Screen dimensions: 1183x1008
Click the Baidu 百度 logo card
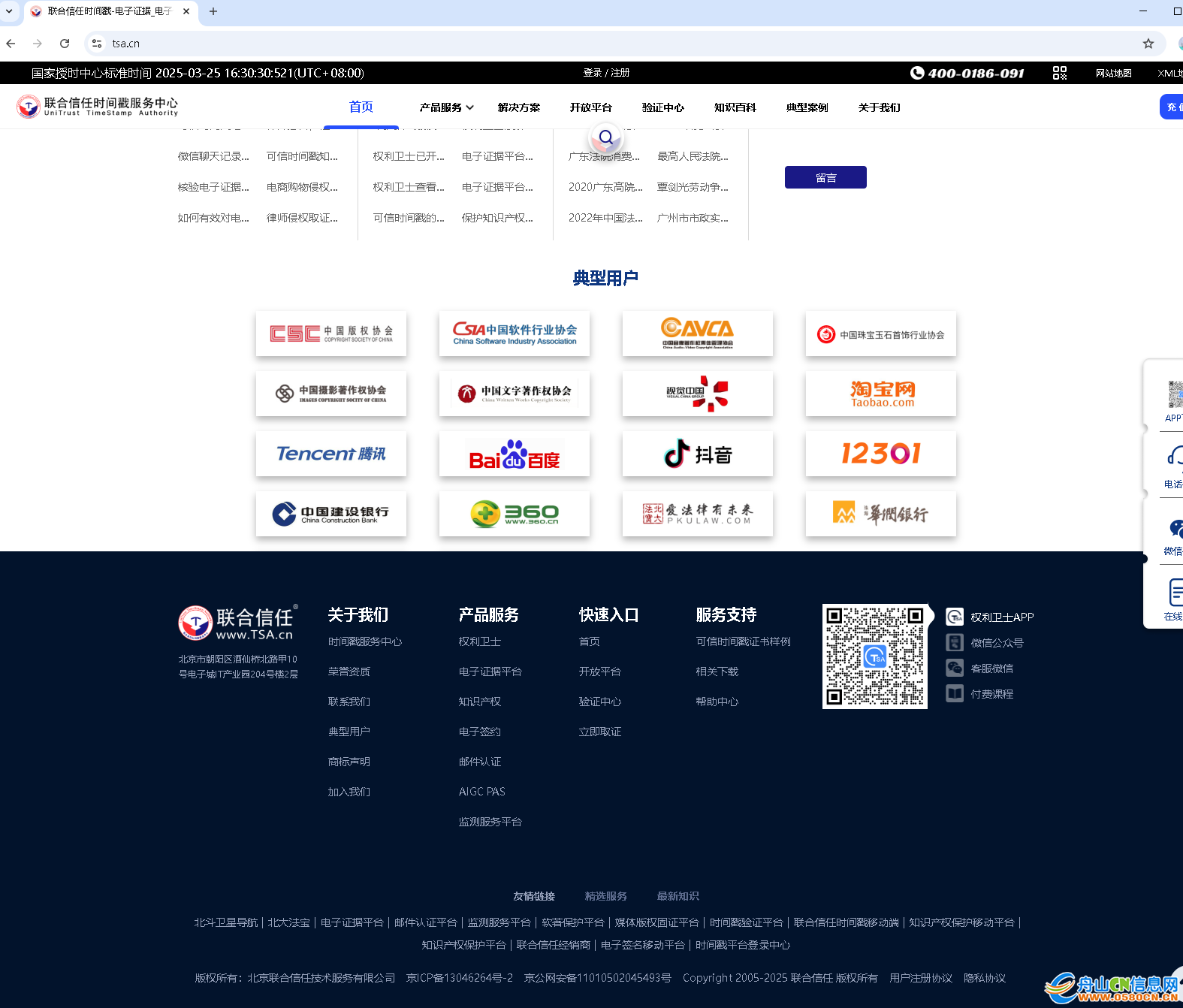tap(515, 454)
